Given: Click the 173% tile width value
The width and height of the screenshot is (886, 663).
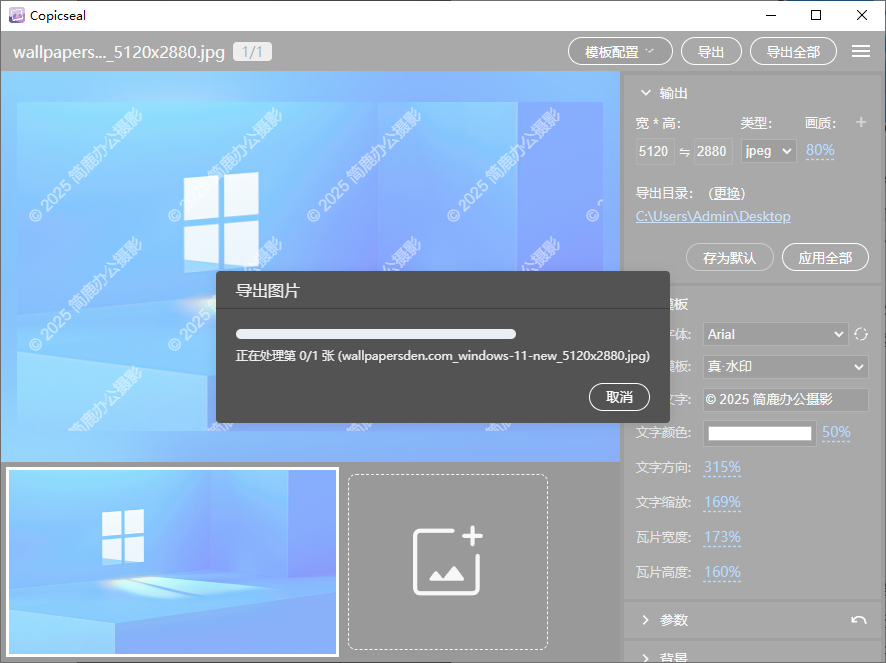Looking at the screenshot, I should coord(722,537).
